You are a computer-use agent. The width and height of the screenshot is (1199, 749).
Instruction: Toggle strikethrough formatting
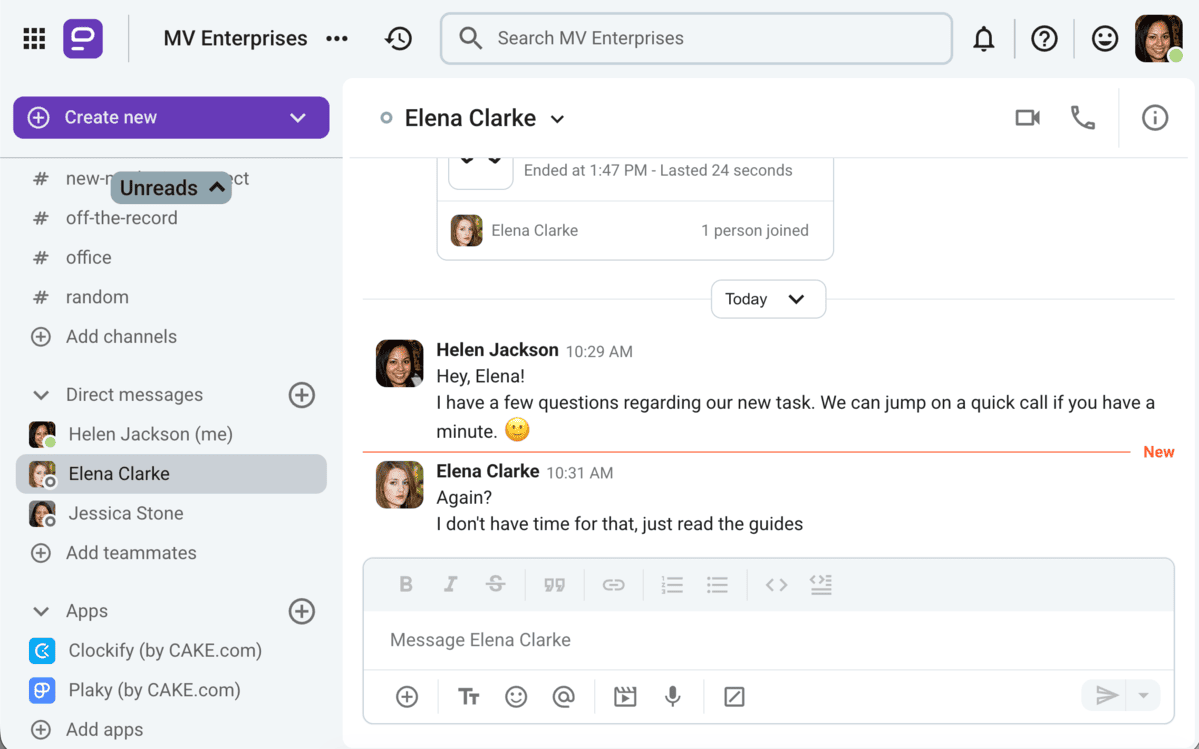pyautogui.click(x=495, y=585)
